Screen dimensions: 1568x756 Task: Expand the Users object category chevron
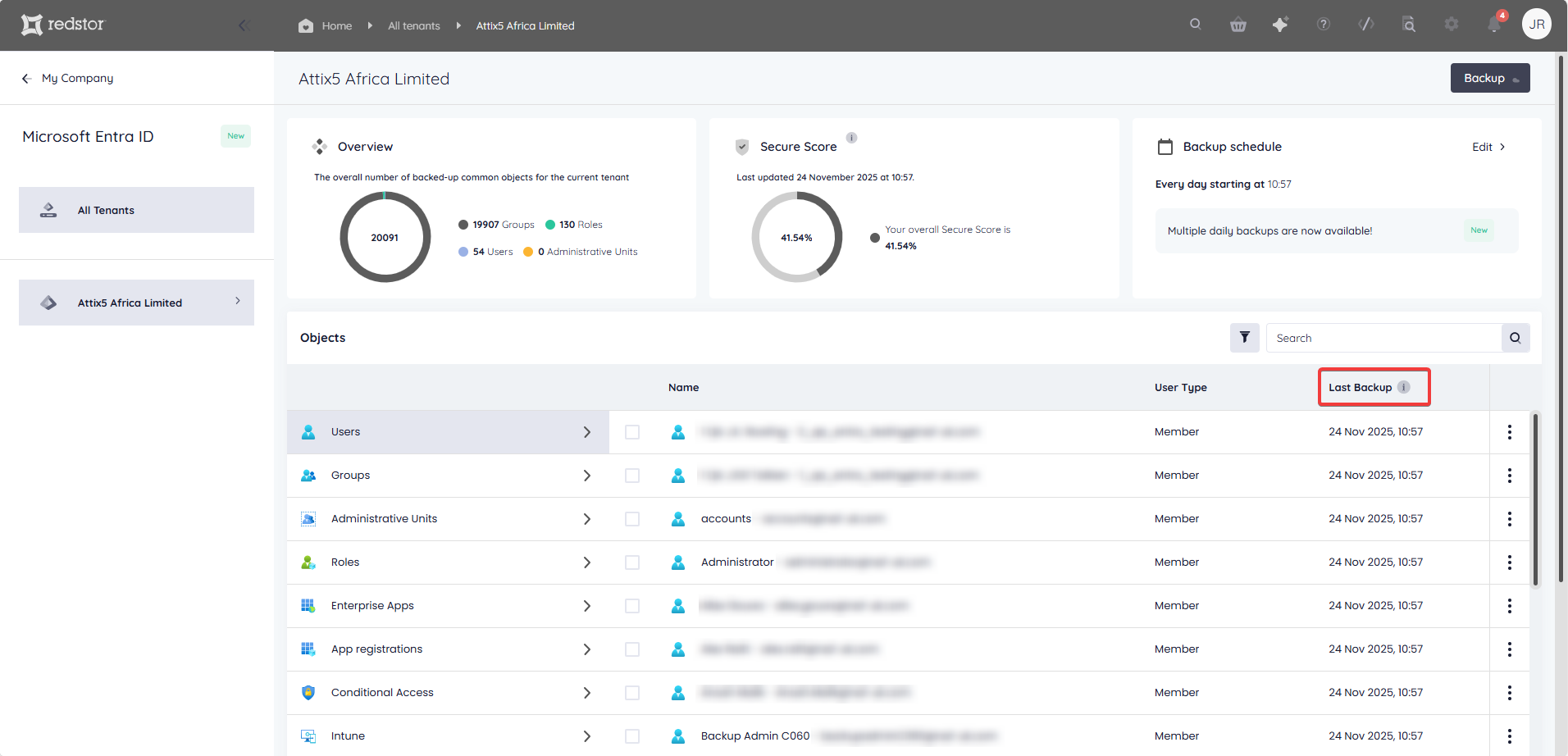coord(587,432)
